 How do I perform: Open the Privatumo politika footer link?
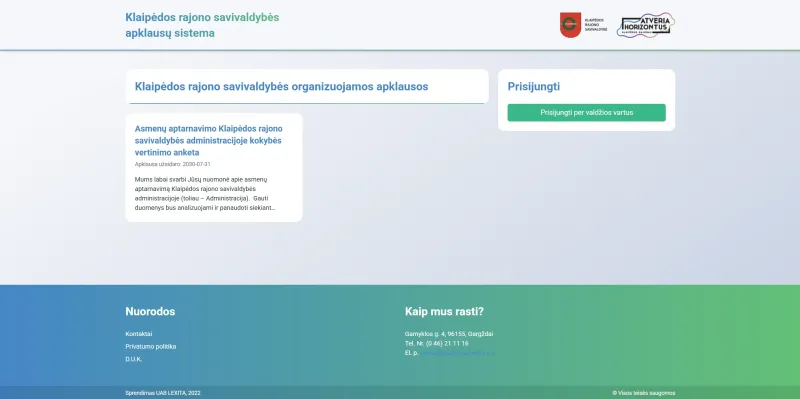pos(151,346)
